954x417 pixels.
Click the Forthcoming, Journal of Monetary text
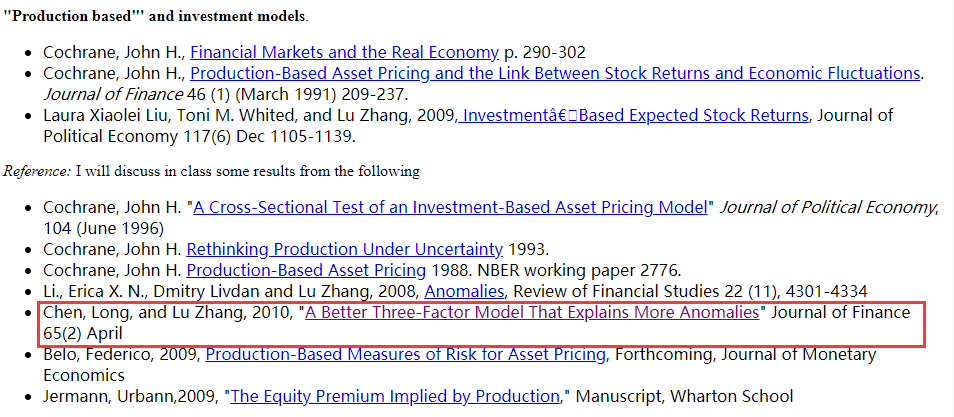[x=746, y=354]
